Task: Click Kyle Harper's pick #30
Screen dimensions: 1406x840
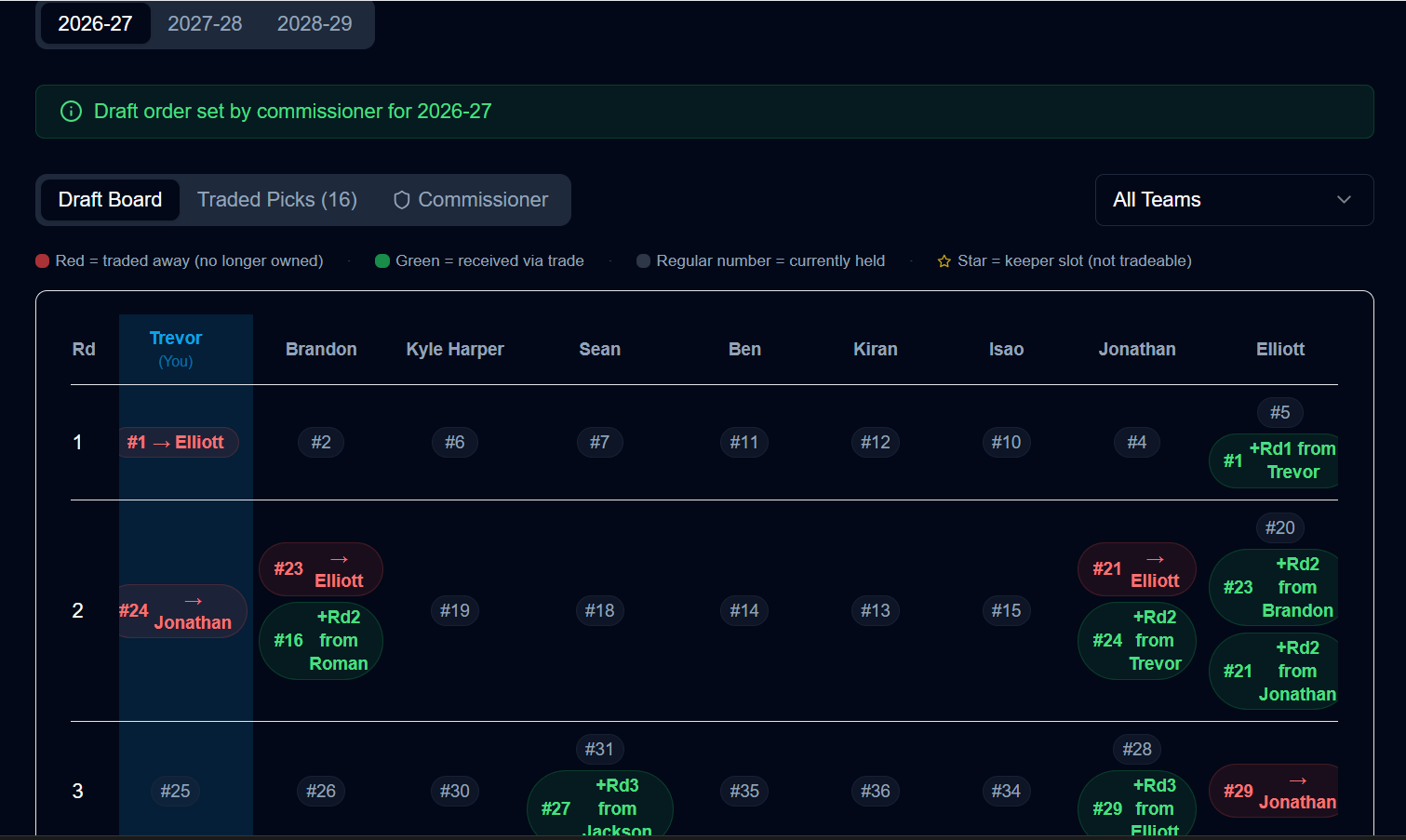Action: click(x=455, y=792)
